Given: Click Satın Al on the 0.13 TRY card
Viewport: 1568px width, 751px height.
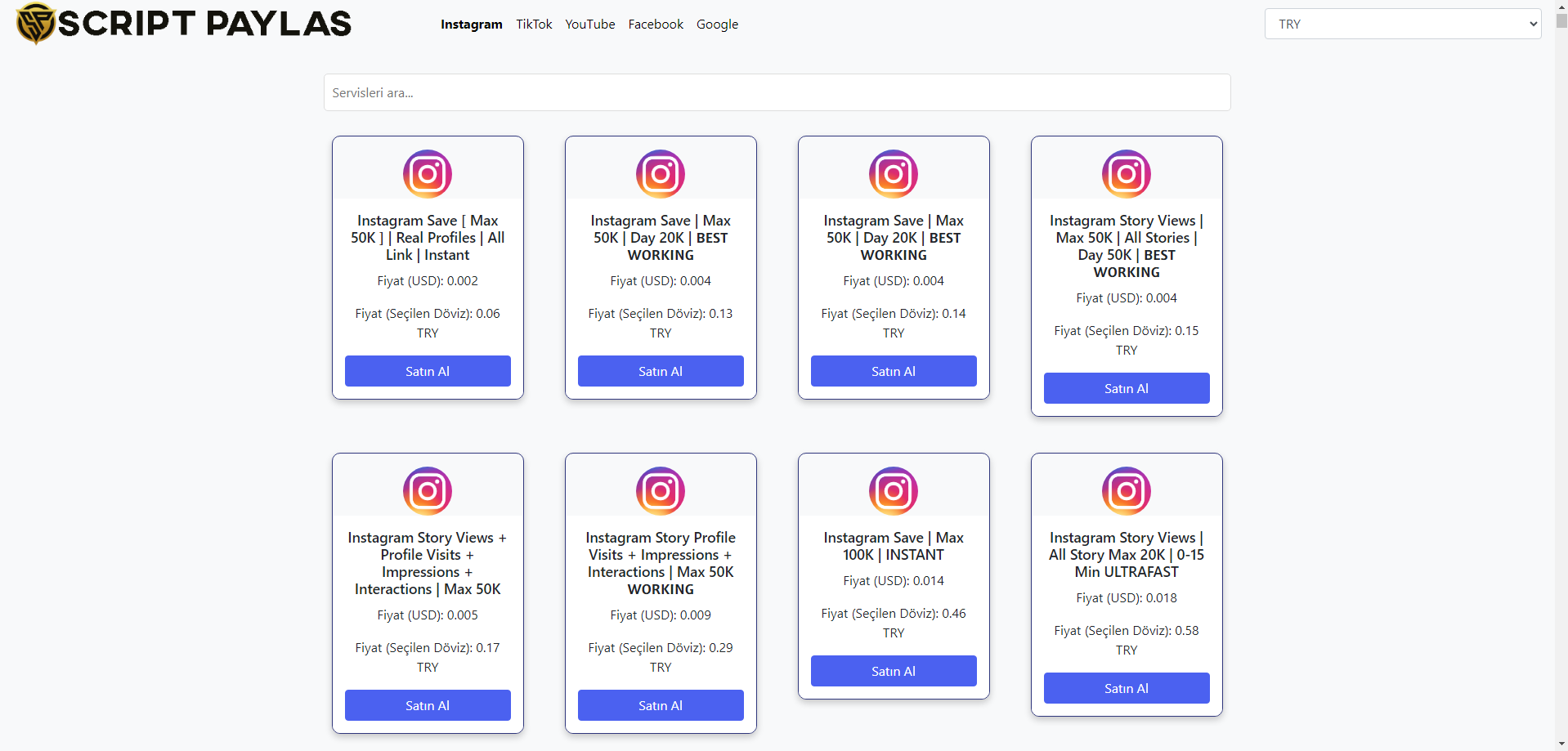Looking at the screenshot, I should pos(661,371).
